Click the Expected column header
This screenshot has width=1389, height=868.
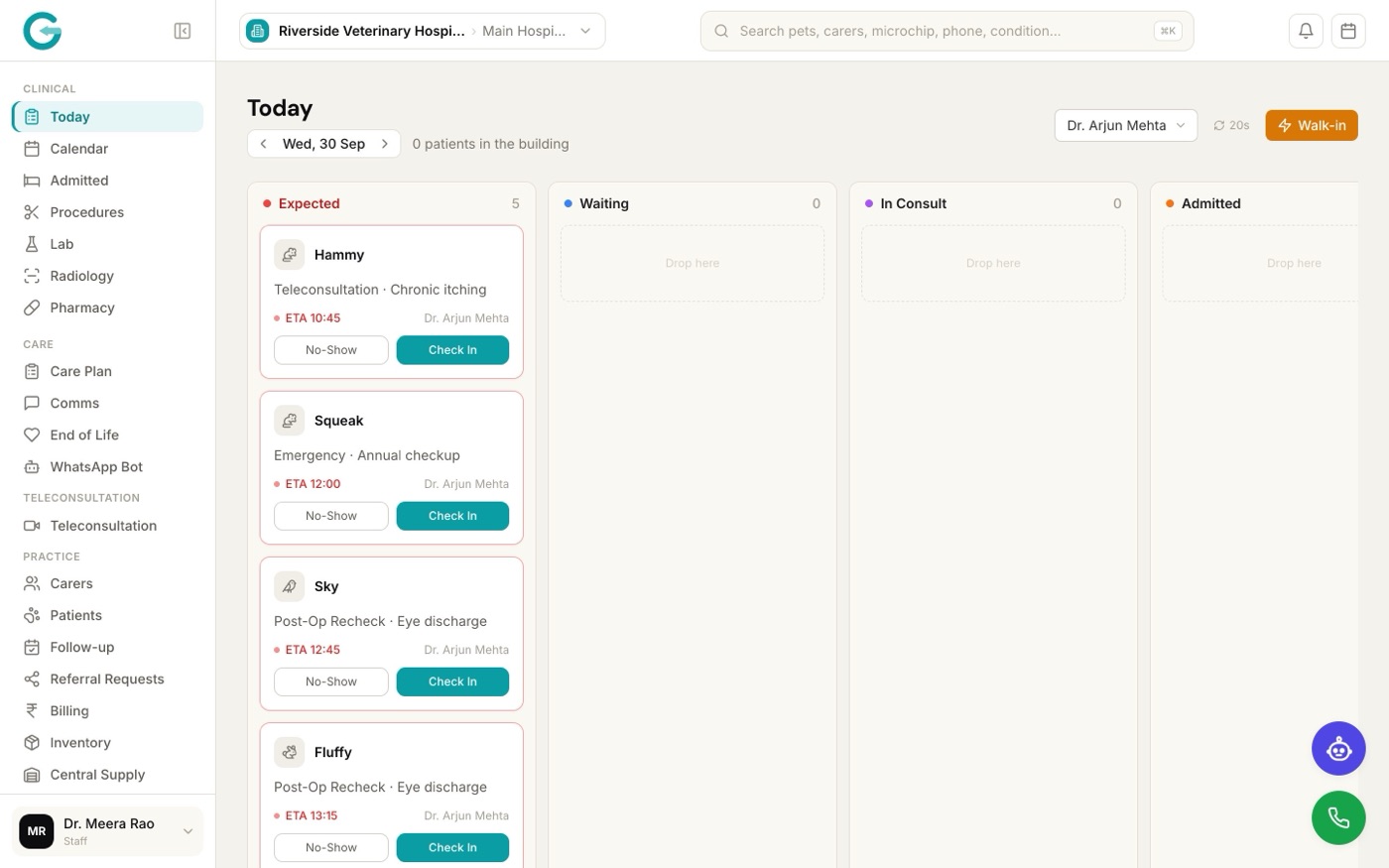pyautogui.click(x=391, y=203)
